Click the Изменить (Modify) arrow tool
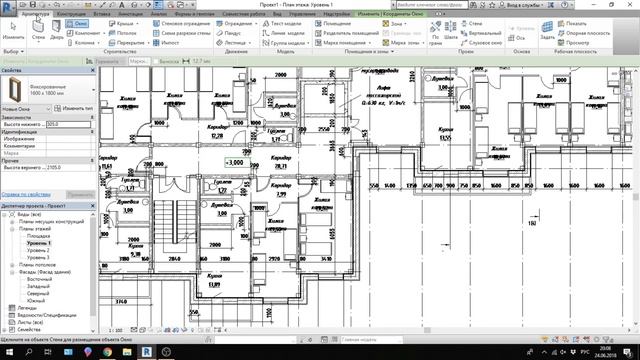 [x=13, y=30]
